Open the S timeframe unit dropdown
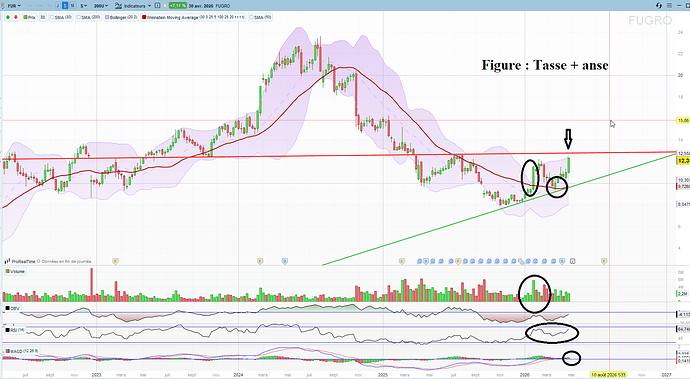Viewport: 690px width, 379px height. click(84, 6)
